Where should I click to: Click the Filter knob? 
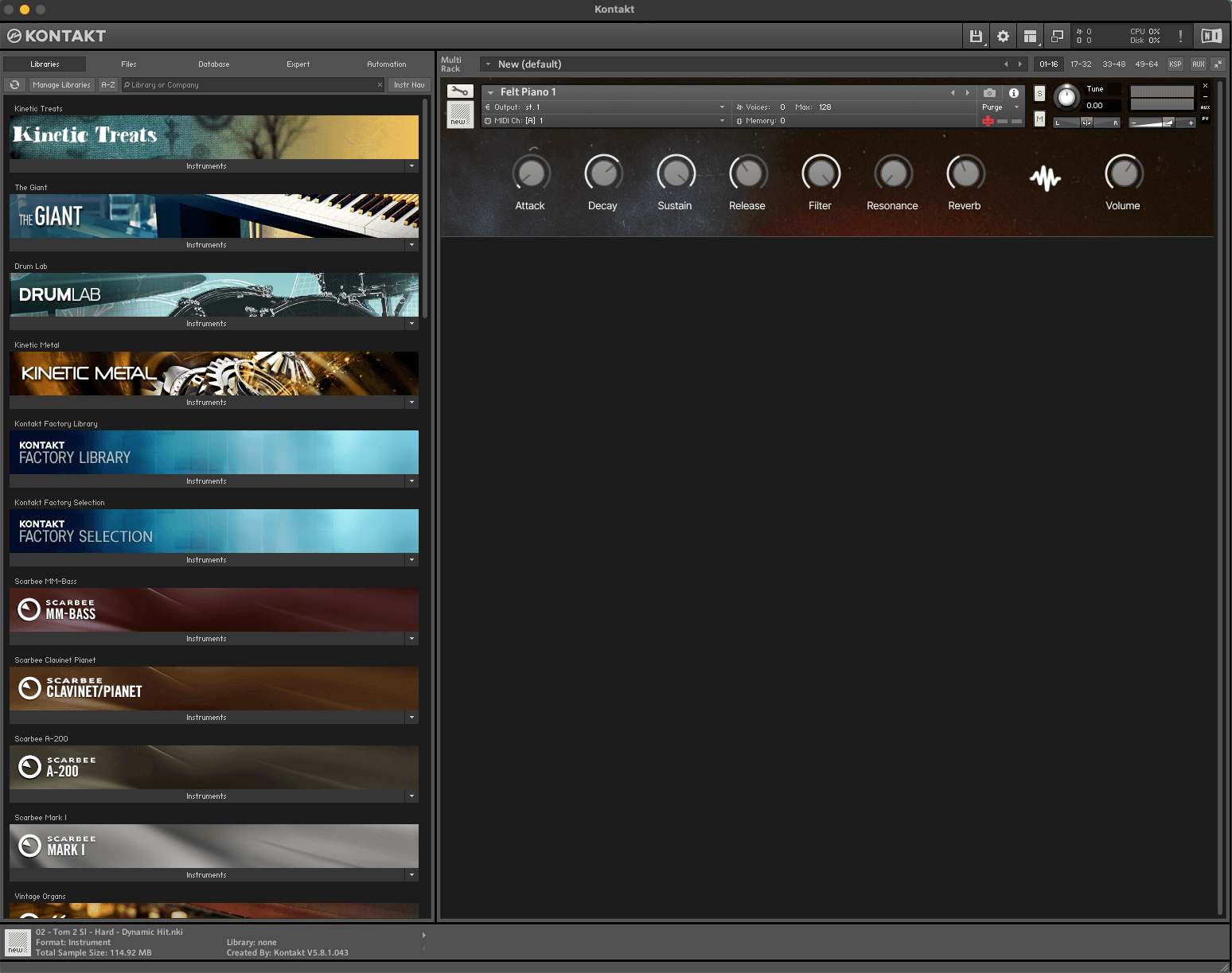pyautogui.click(x=821, y=173)
